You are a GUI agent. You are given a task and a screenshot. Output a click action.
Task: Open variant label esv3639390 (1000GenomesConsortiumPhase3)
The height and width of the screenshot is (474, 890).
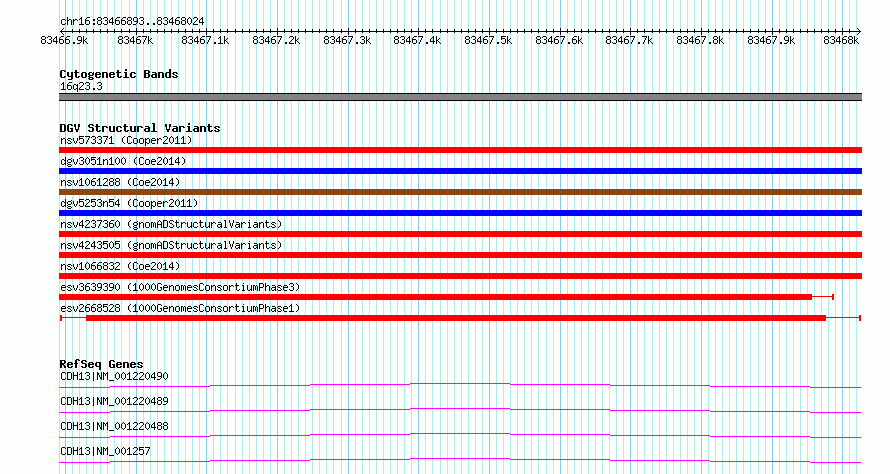(x=180, y=287)
